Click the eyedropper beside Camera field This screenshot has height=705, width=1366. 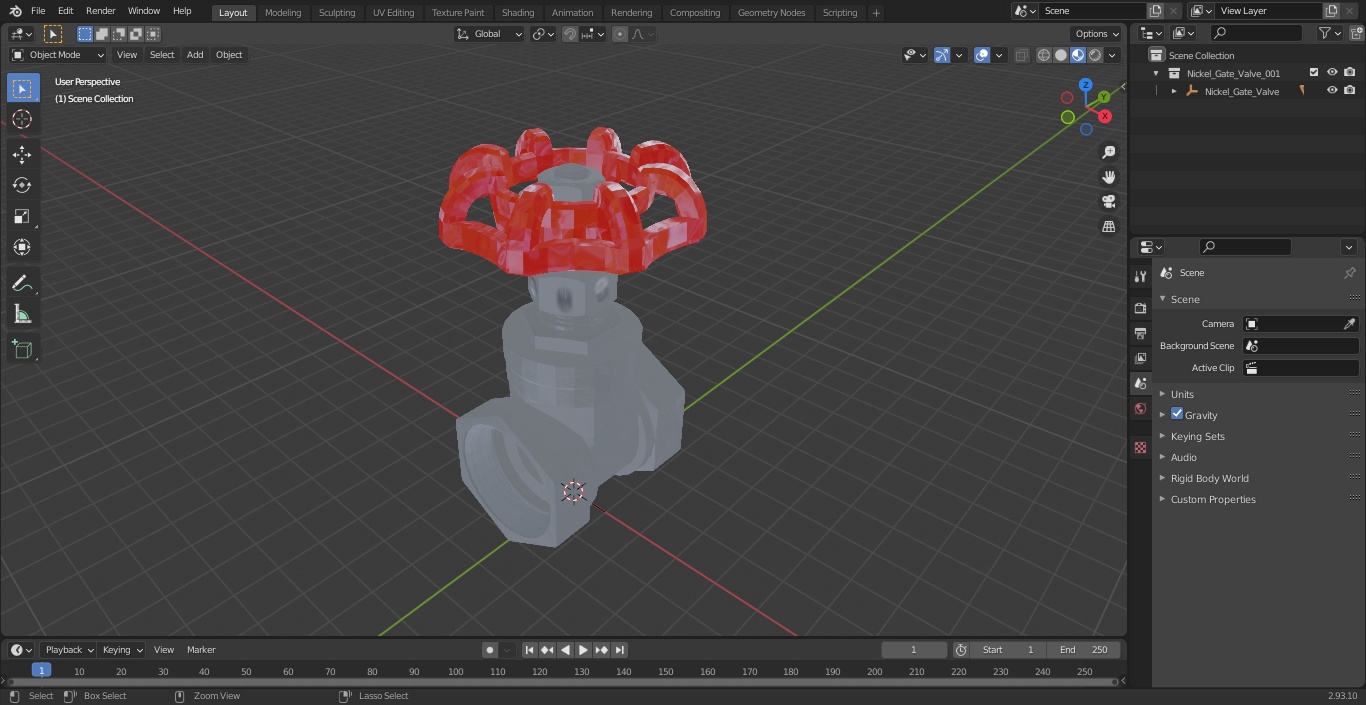(1349, 324)
